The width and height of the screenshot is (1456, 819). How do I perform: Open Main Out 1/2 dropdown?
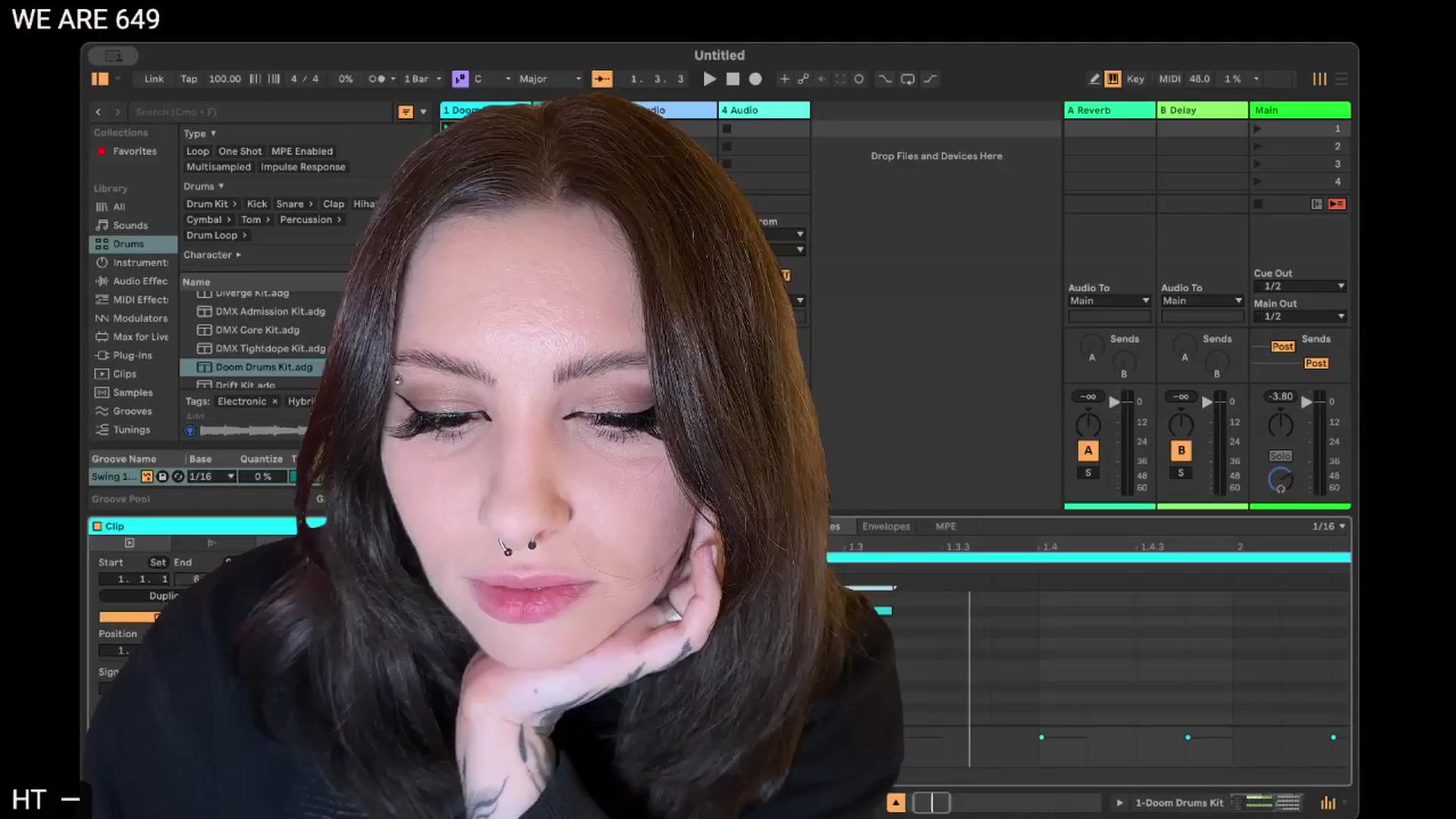pos(1300,316)
